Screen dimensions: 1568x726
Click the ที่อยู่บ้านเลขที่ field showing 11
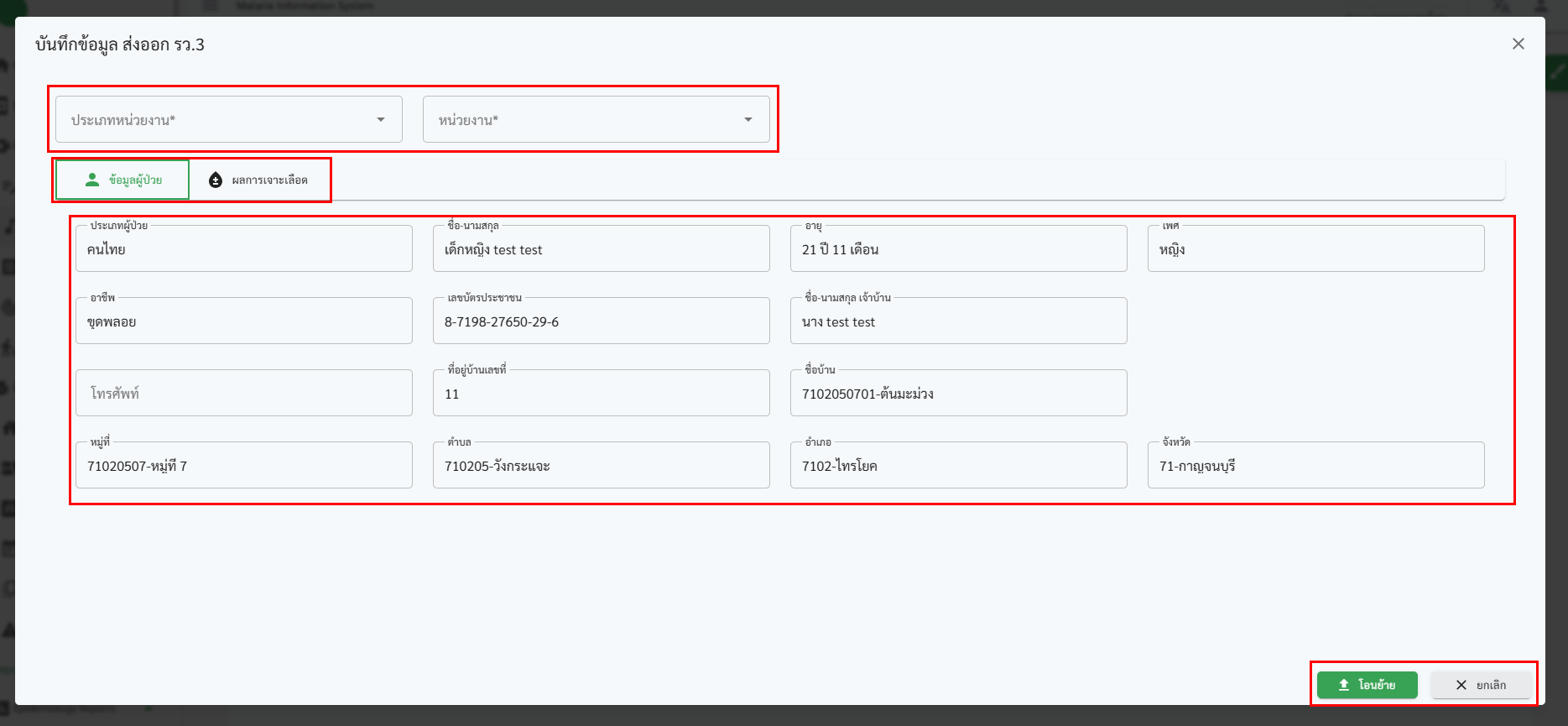pyautogui.click(x=601, y=394)
